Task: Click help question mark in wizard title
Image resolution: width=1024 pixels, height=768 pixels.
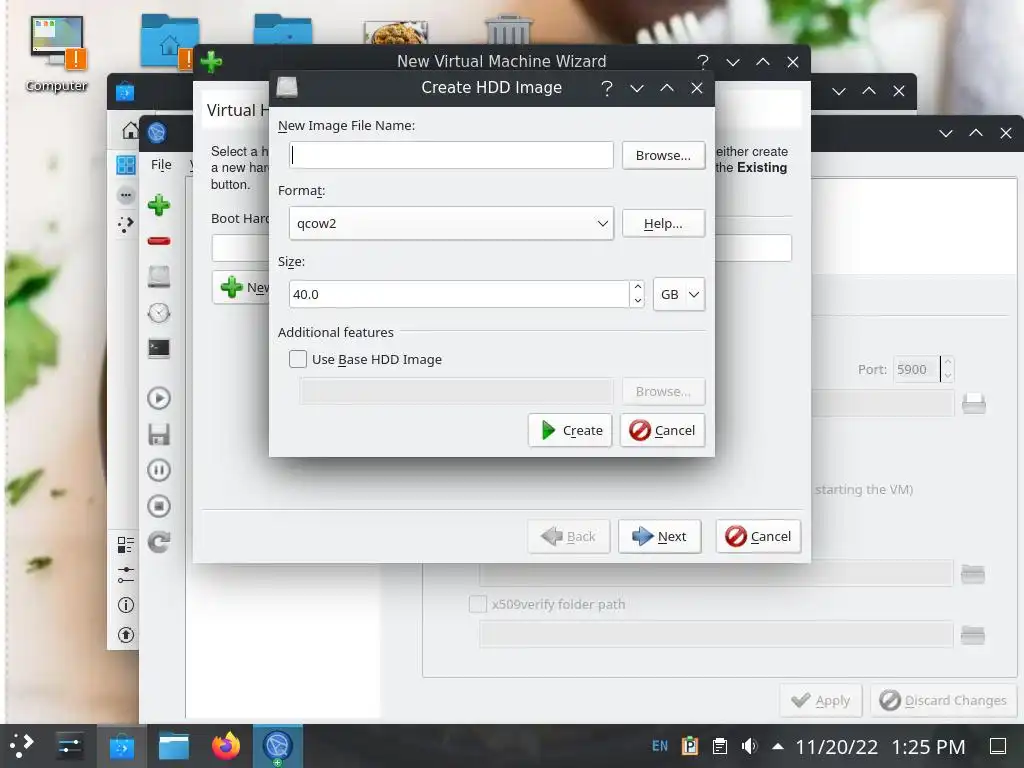Action: (703, 62)
